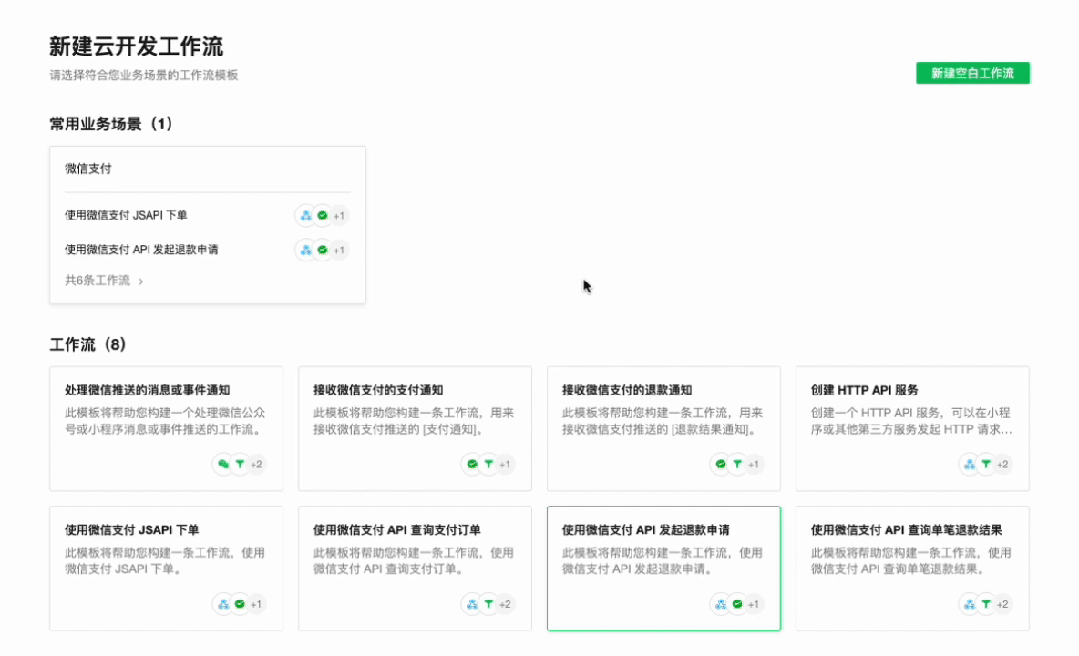This screenshot has width=1079, height=656.
Task: Open the 使用微信支付 JSAPI 下单 workflow card title
Action: [x=132, y=530]
